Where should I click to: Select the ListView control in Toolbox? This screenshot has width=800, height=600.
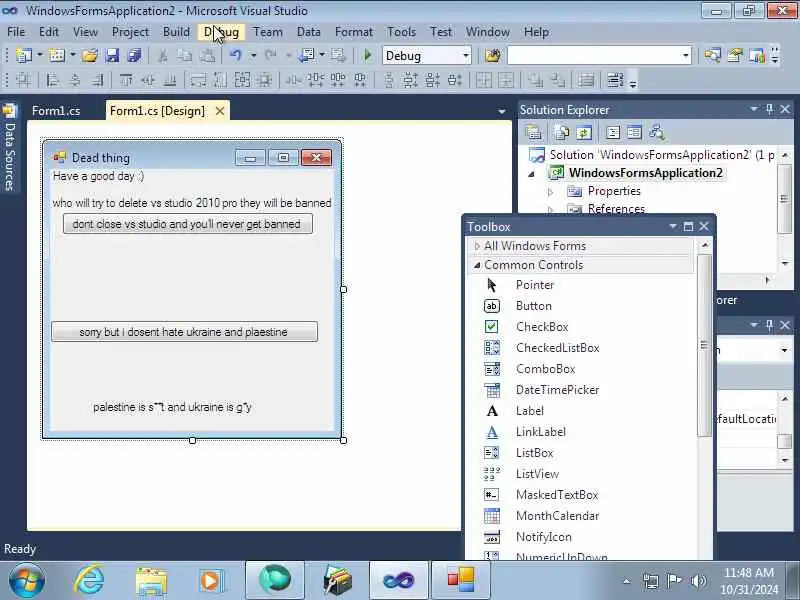537,473
